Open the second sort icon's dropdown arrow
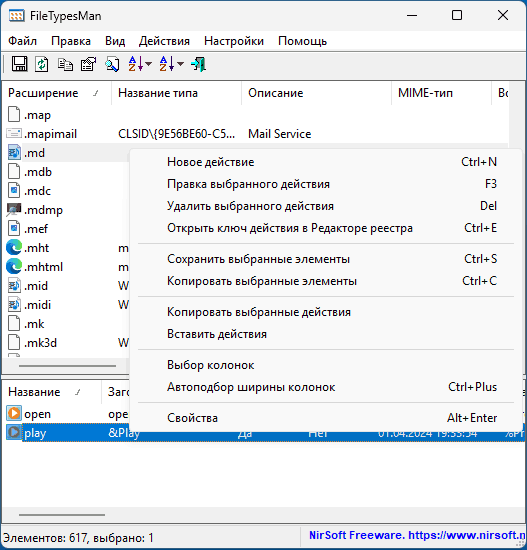 180,64
